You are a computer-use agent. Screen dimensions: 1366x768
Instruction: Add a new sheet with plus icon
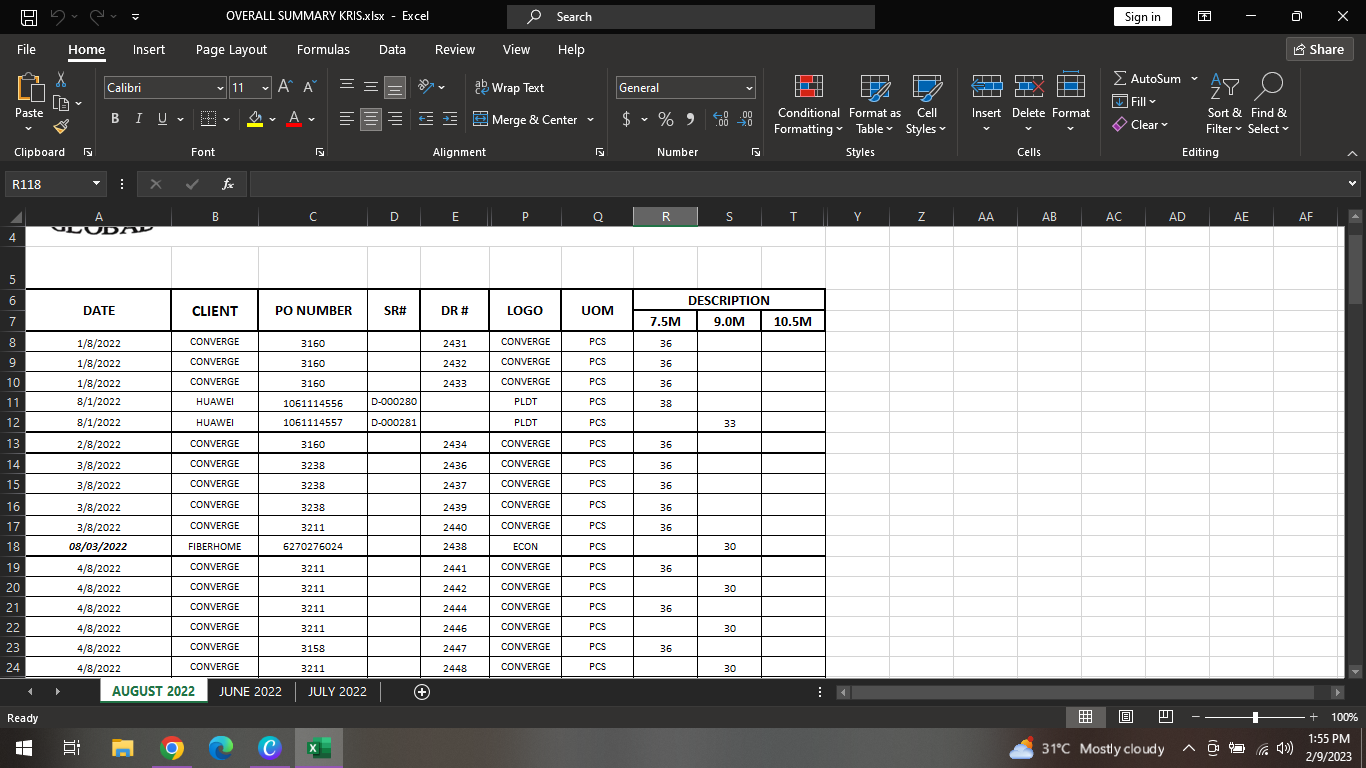pos(422,692)
